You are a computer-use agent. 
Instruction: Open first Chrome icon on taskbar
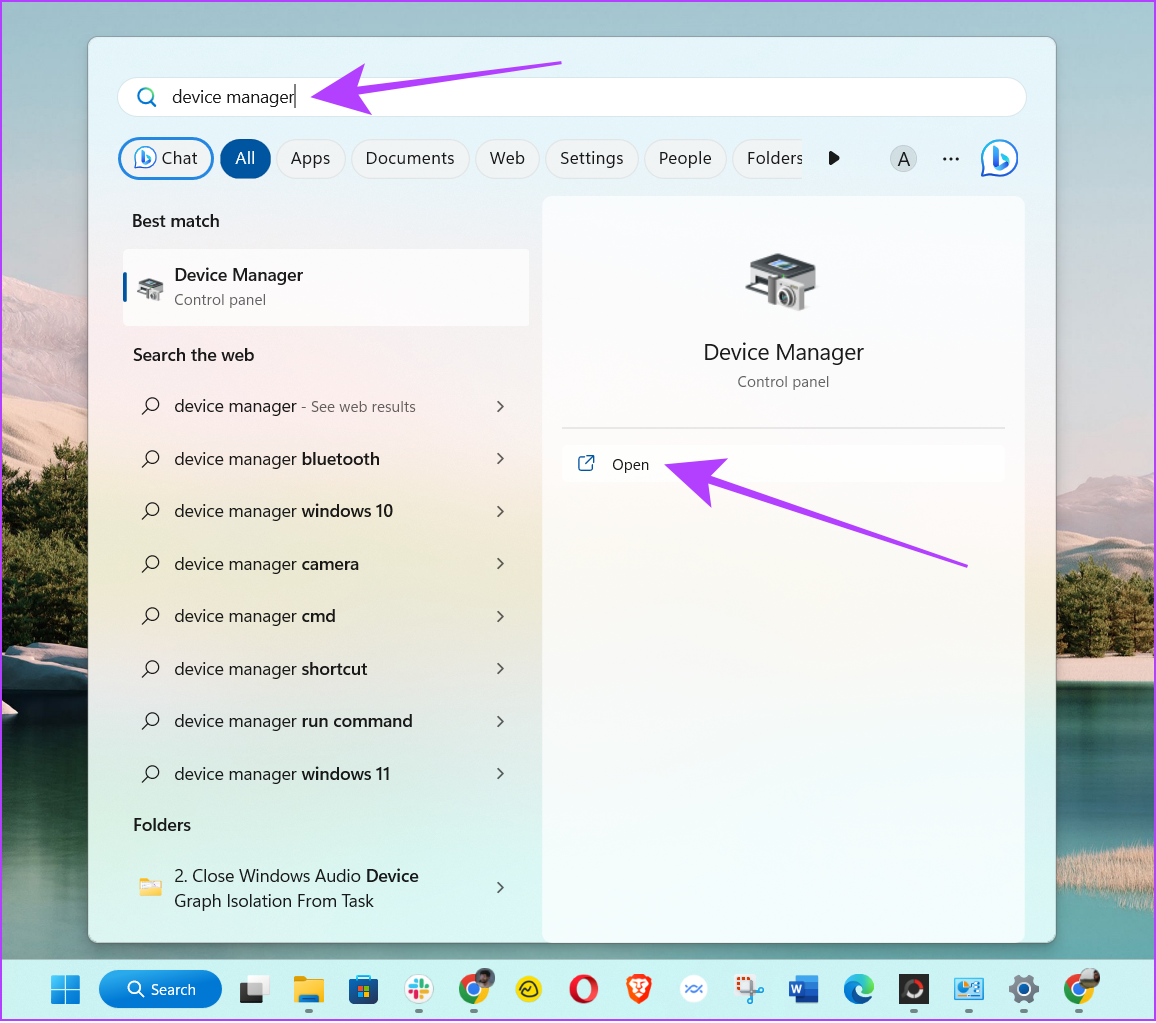pos(474,988)
